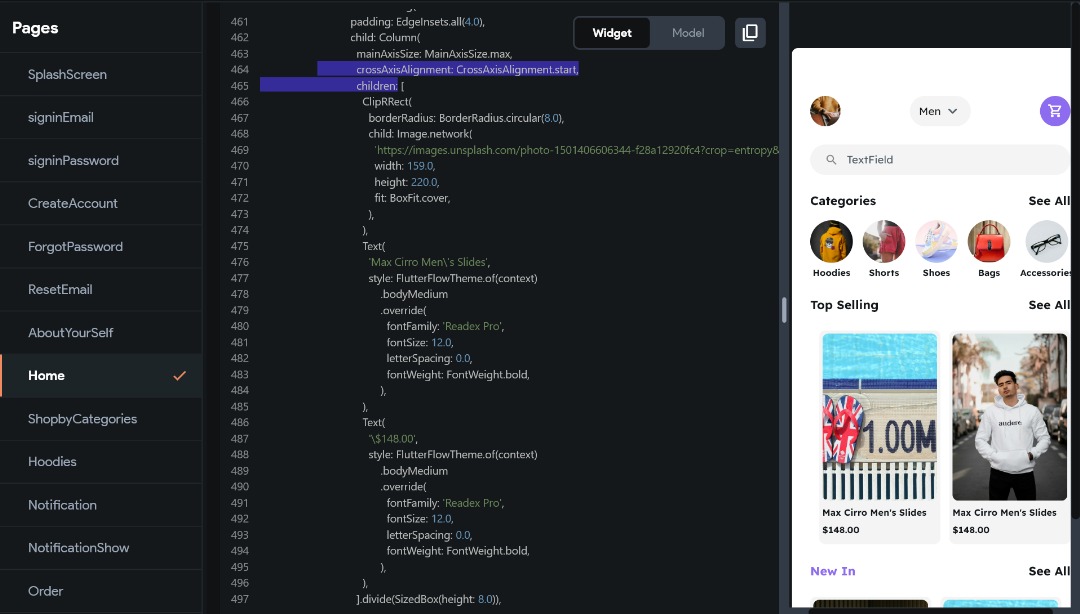Viewport: 1080px width, 614px height.
Task: Open the CreateAccount page
Action: (x=74, y=203)
